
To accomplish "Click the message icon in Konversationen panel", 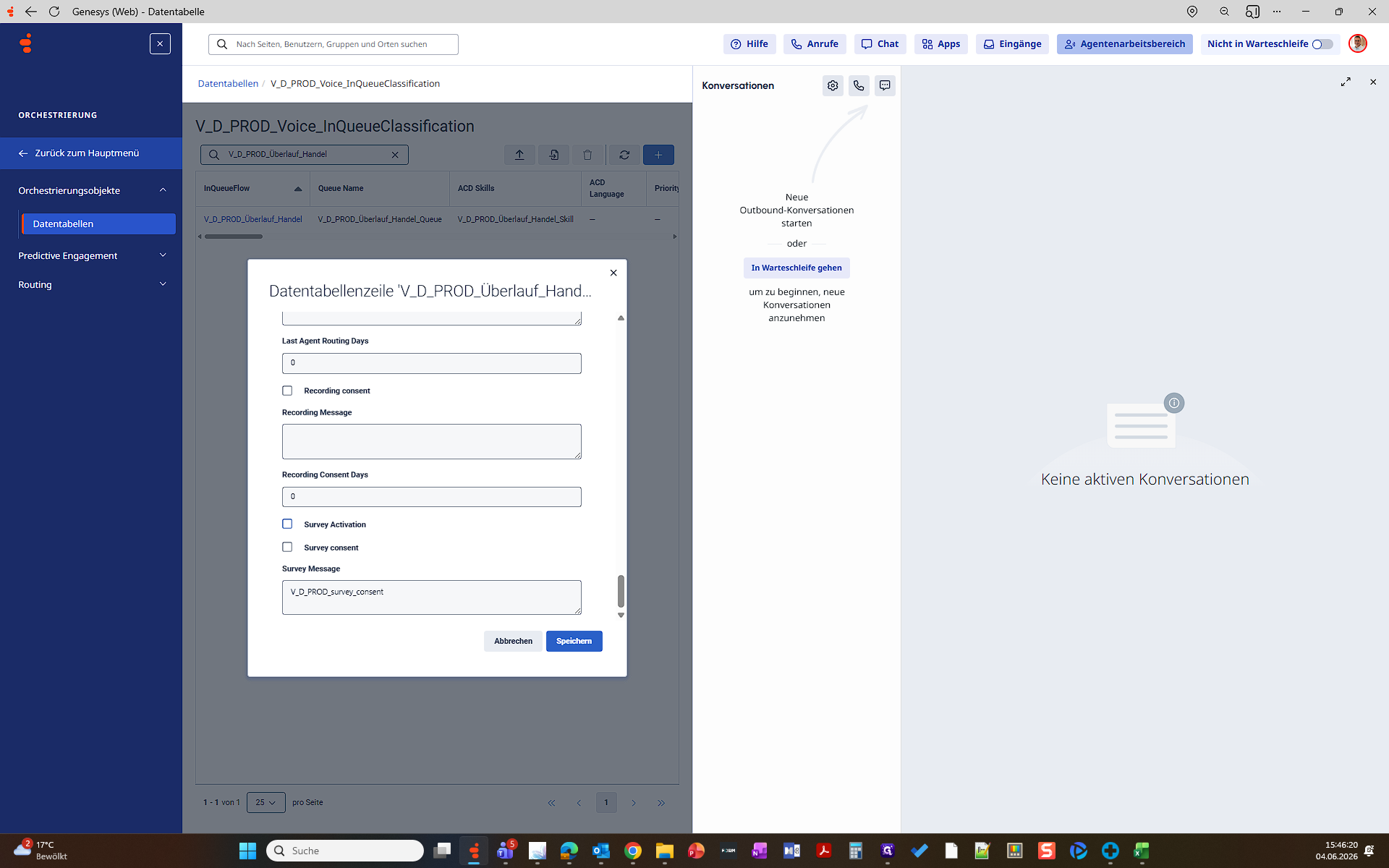I will point(885,85).
